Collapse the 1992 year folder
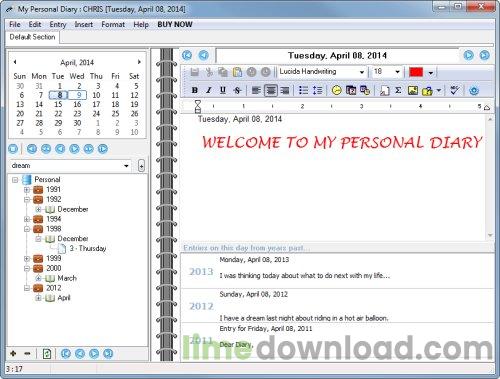This screenshot has height=379, width=500. [27, 200]
